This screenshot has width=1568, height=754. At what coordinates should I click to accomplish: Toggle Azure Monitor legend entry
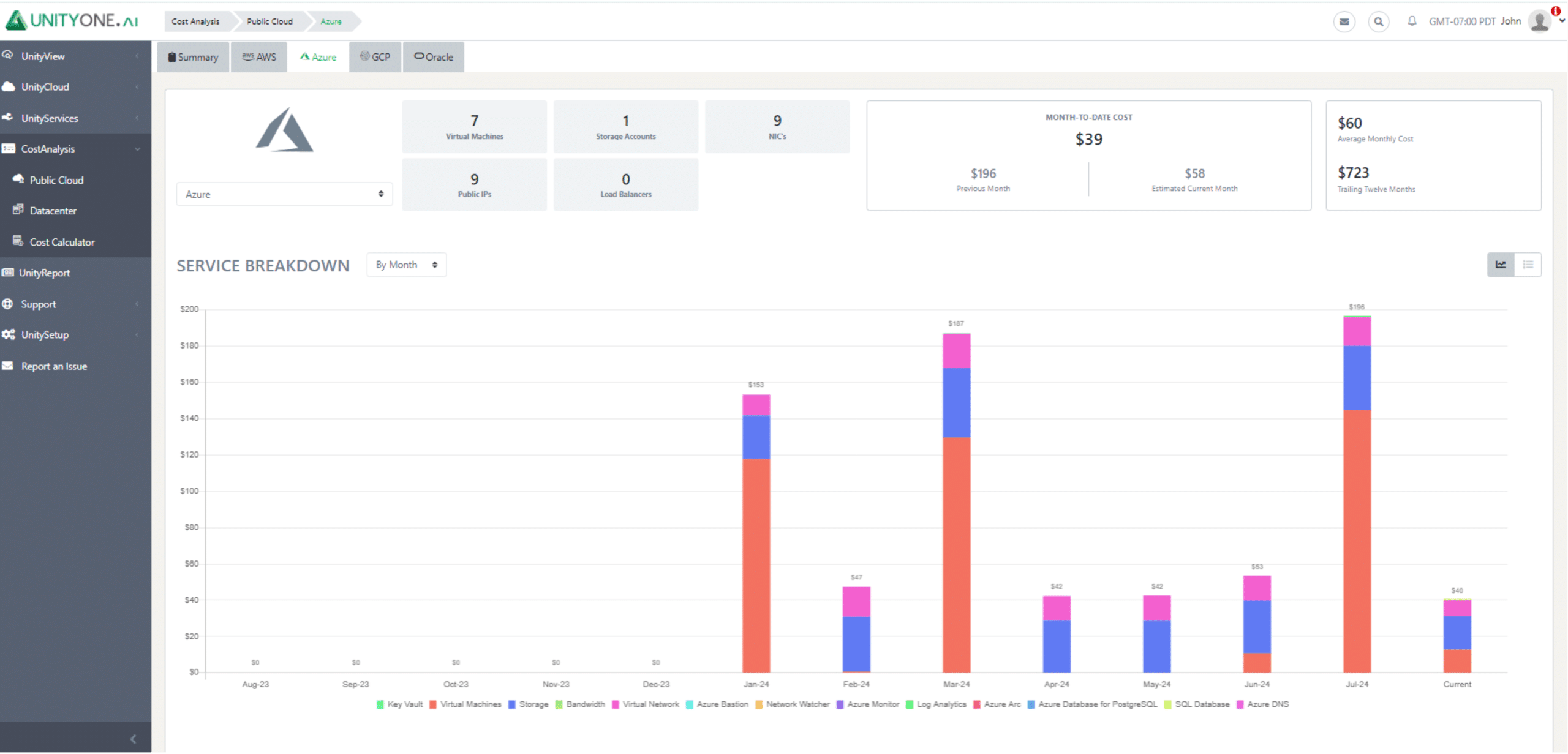tap(868, 704)
